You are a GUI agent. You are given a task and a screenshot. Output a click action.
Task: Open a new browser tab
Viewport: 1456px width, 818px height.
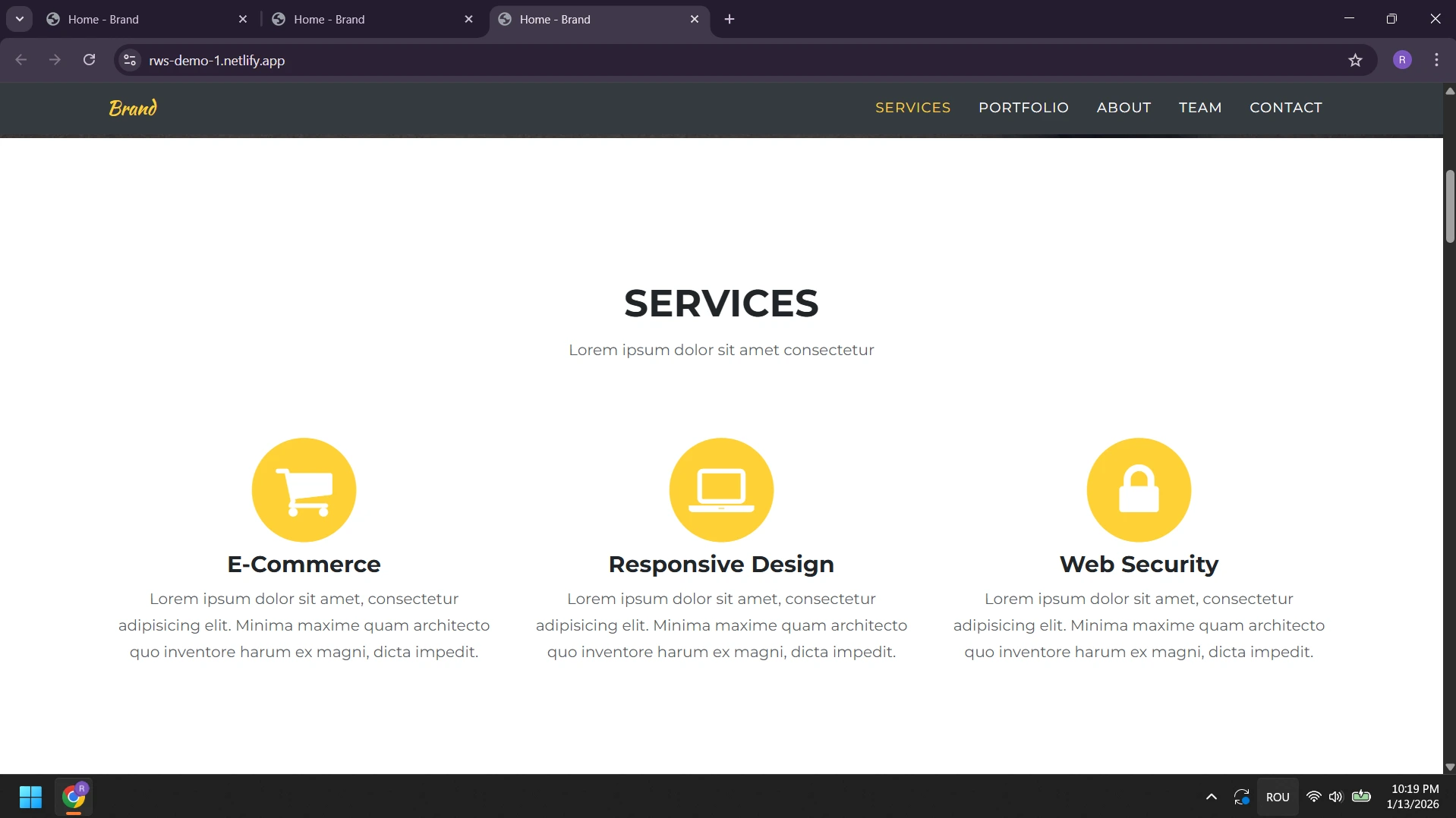click(x=730, y=20)
